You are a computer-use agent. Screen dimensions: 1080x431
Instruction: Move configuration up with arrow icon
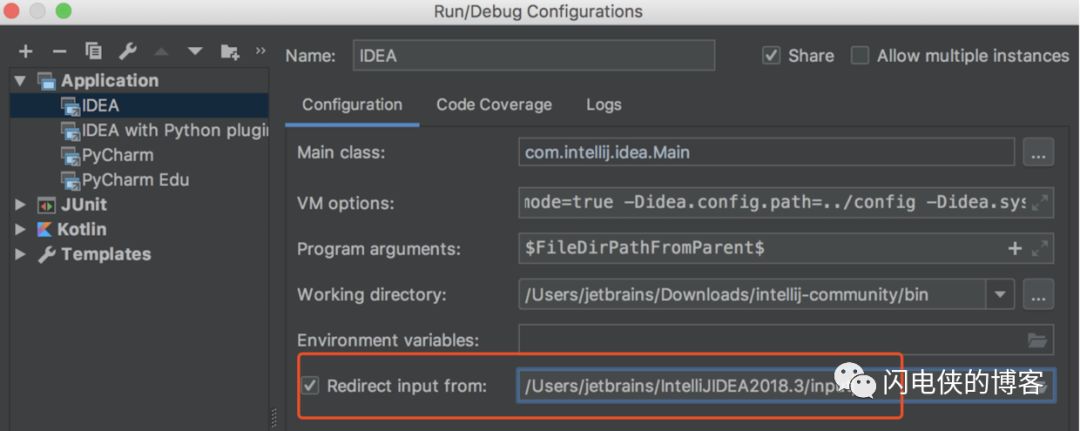click(x=161, y=52)
